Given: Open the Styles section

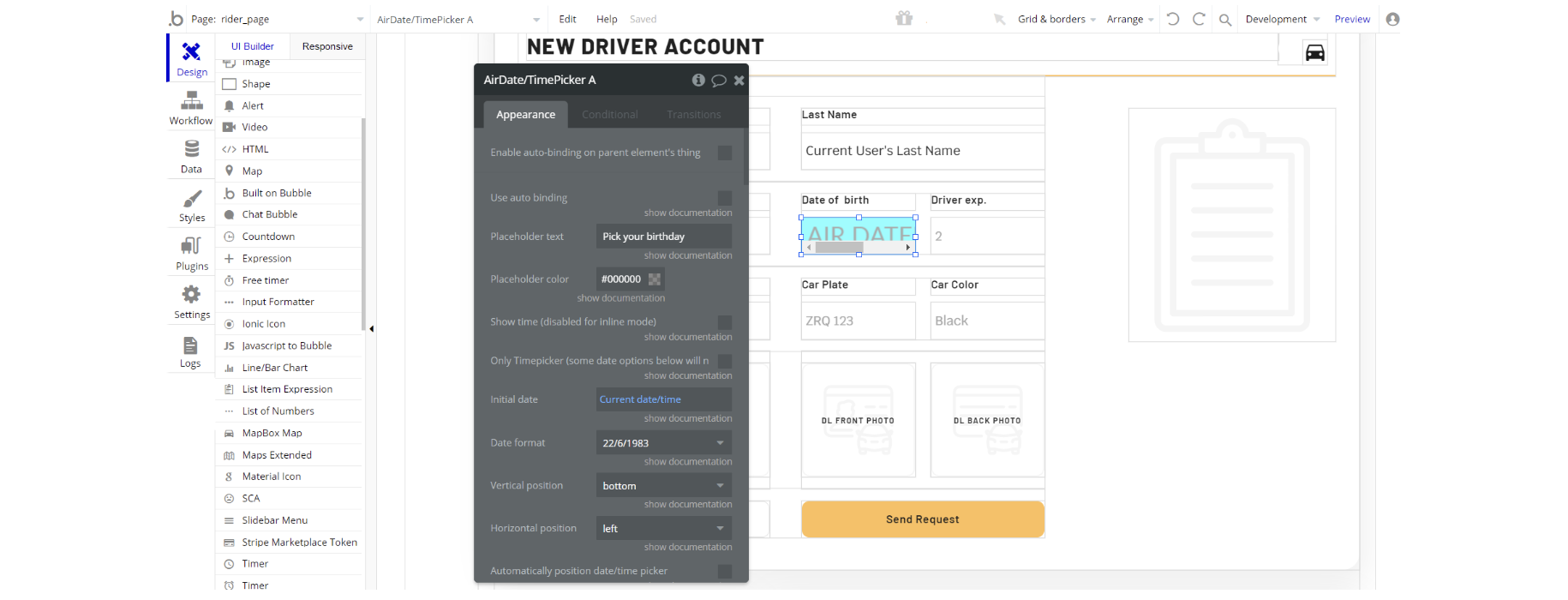Looking at the screenshot, I should point(191,206).
